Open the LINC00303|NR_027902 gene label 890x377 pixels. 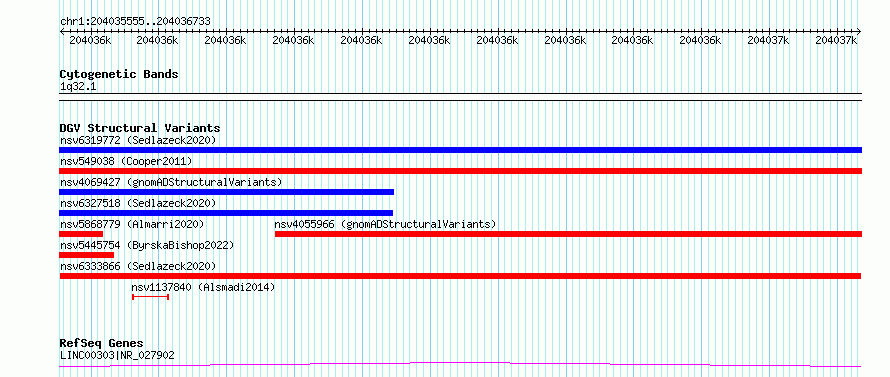pos(117,355)
